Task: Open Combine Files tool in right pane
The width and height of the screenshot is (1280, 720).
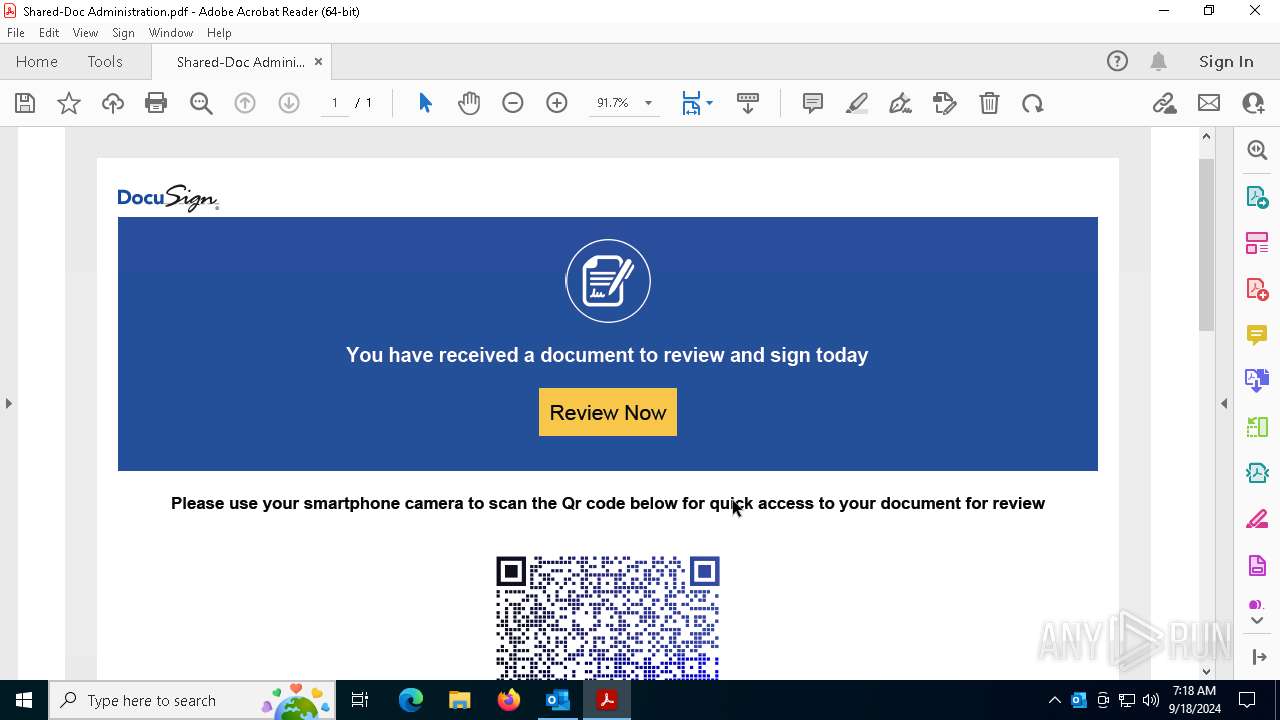Action: [1257, 380]
